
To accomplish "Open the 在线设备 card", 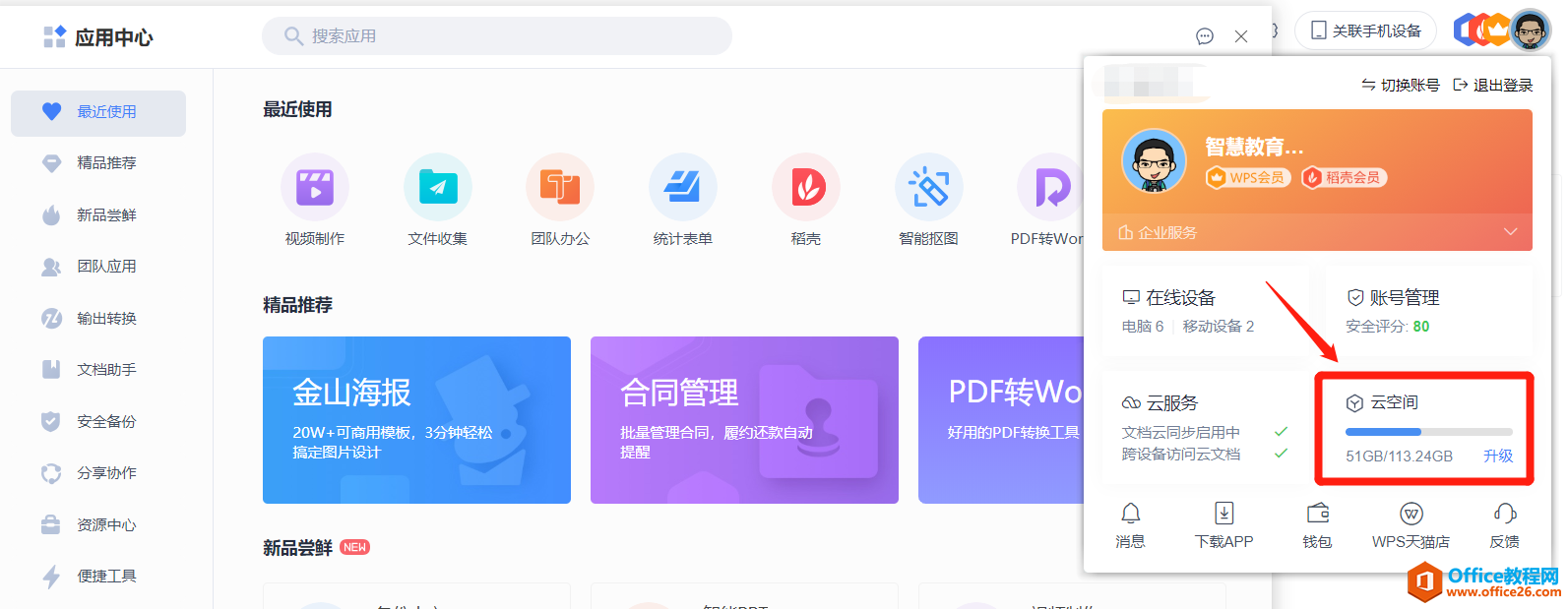I will click(x=1204, y=311).
